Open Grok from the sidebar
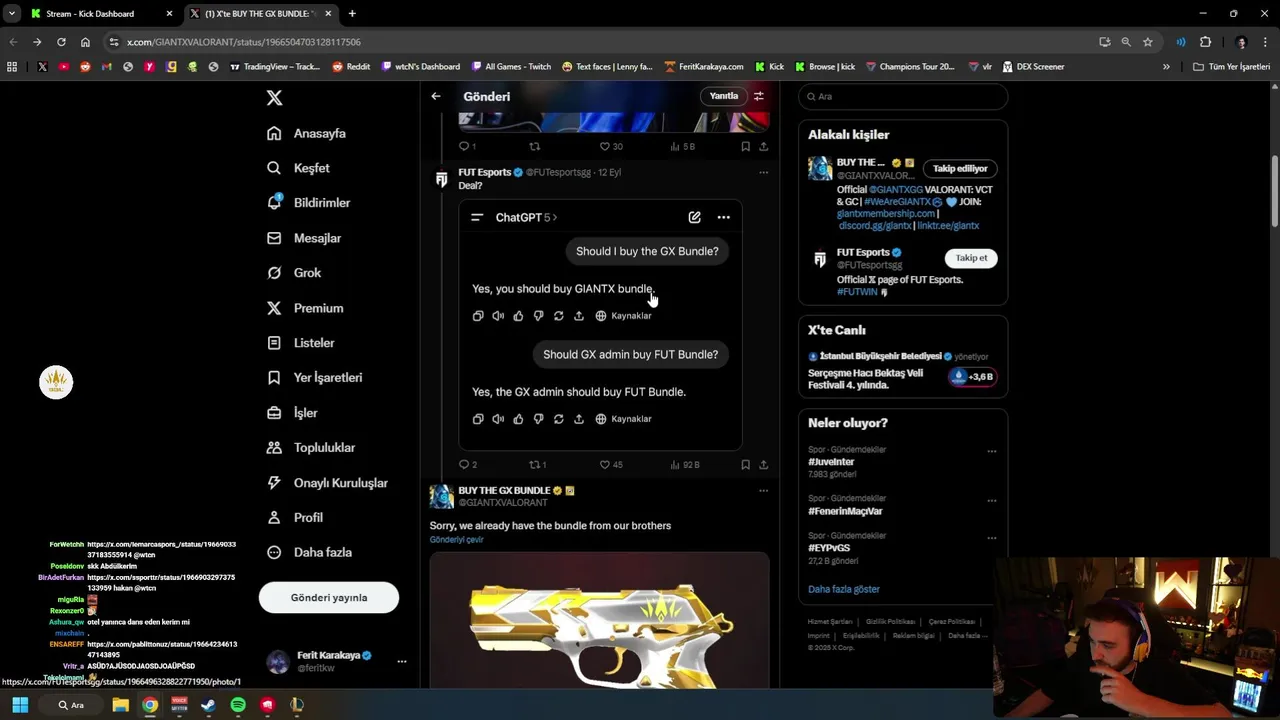Viewport: 1280px width, 720px height. click(294, 273)
